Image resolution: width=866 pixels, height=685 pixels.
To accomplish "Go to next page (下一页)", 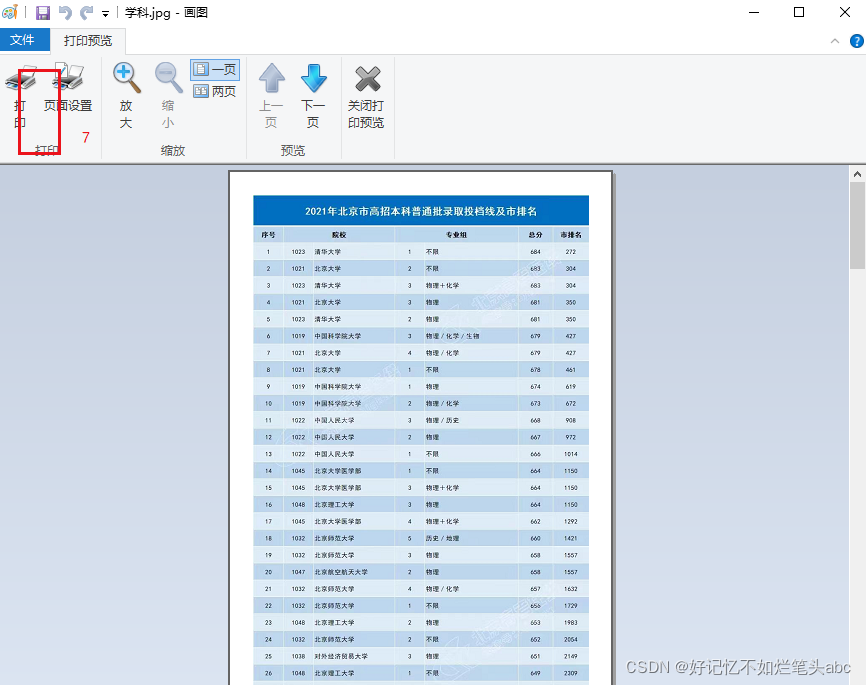I will pyautogui.click(x=313, y=95).
